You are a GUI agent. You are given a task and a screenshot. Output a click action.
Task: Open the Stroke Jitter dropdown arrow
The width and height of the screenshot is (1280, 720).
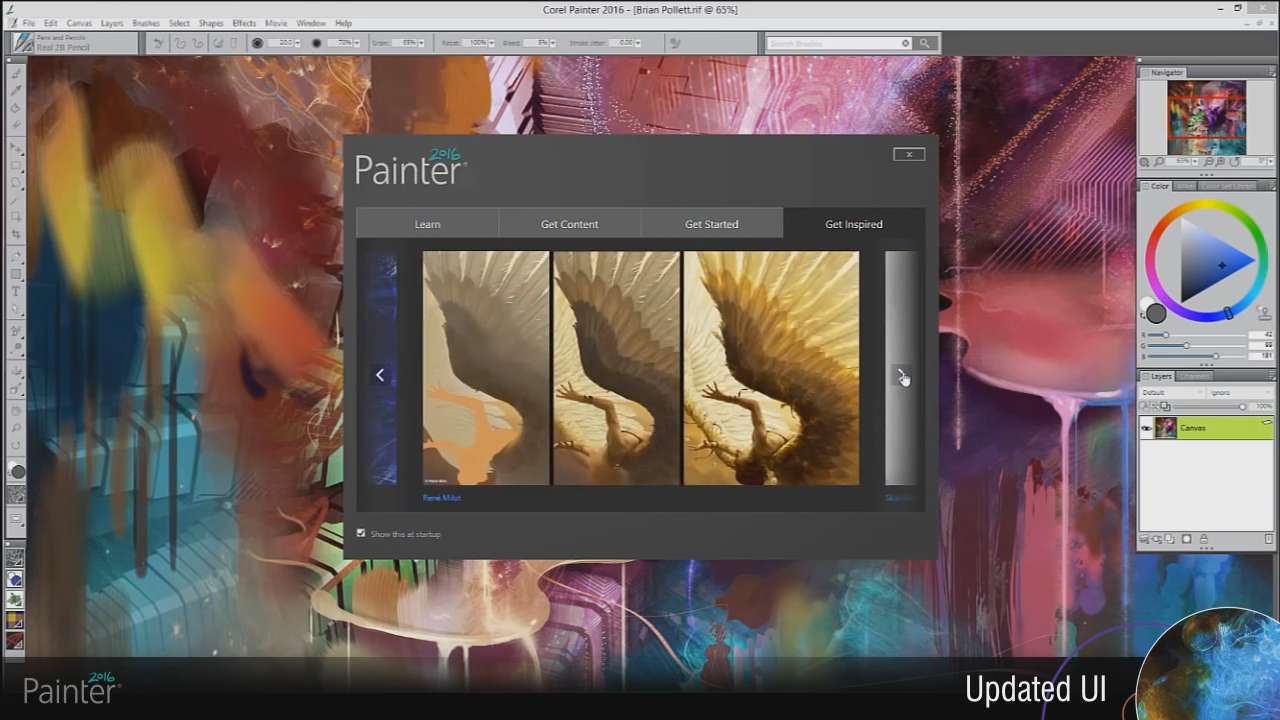pos(637,43)
